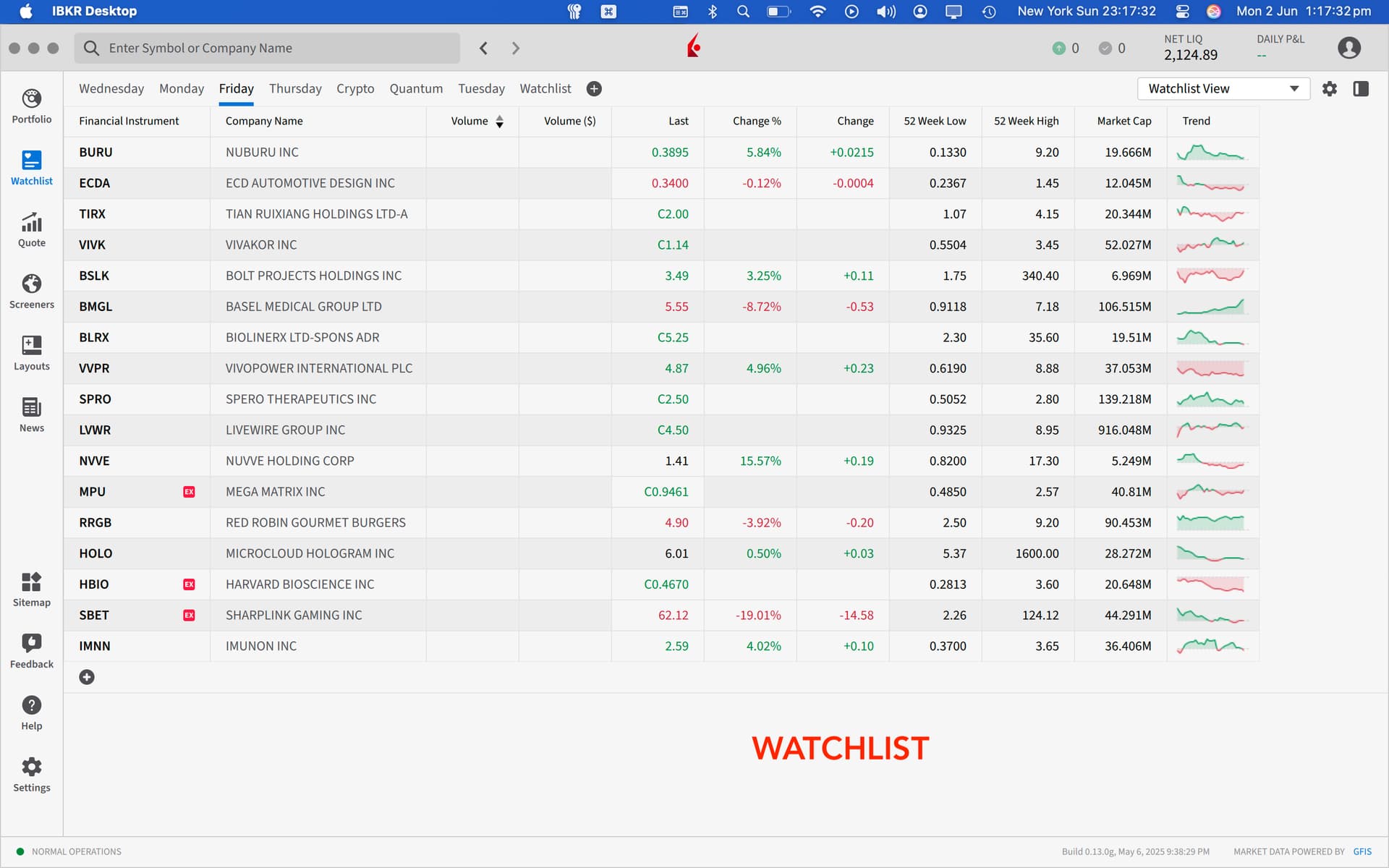Click the Trend column header
This screenshot has height=868, width=1389.
coord(1196,122)
